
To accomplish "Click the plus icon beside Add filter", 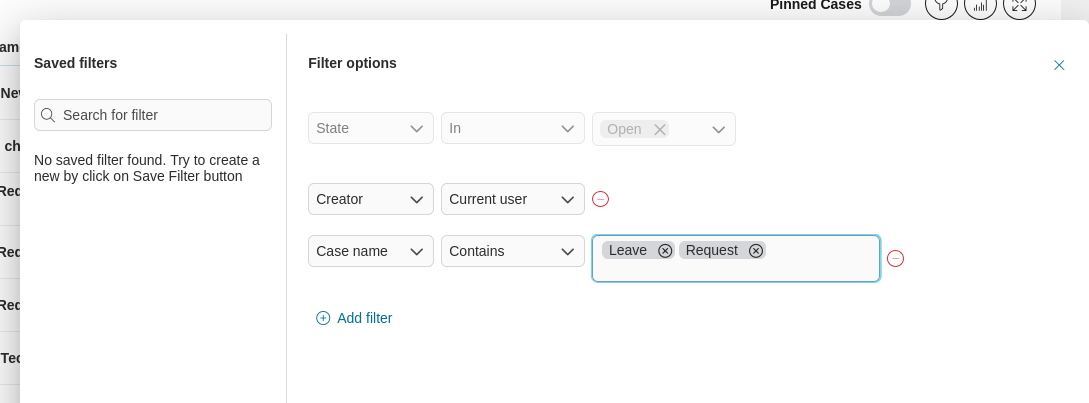I will (323, 318).
